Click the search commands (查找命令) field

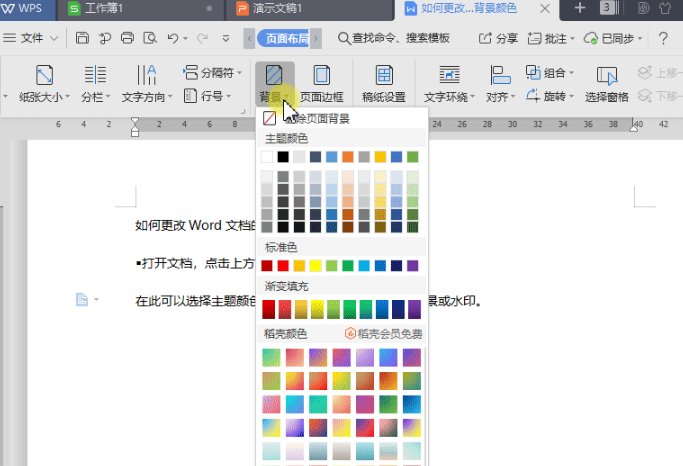pos(394,38)
